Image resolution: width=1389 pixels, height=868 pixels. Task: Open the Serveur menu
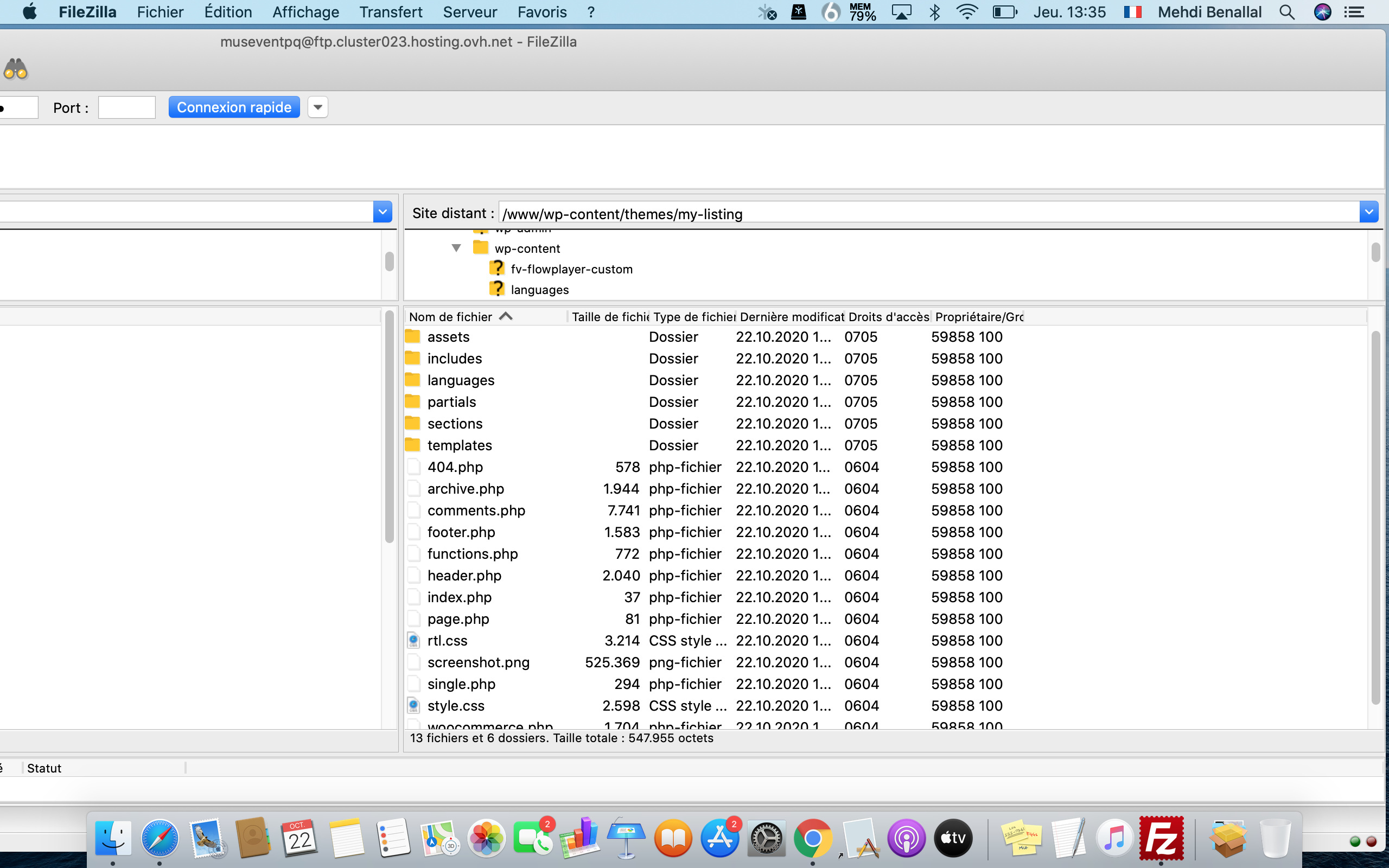coord(469,12)
